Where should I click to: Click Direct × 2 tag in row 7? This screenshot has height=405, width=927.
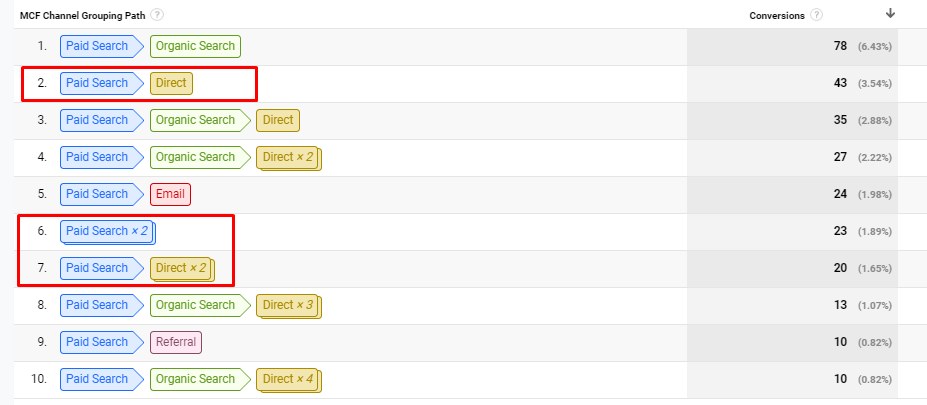click(183, 268)
